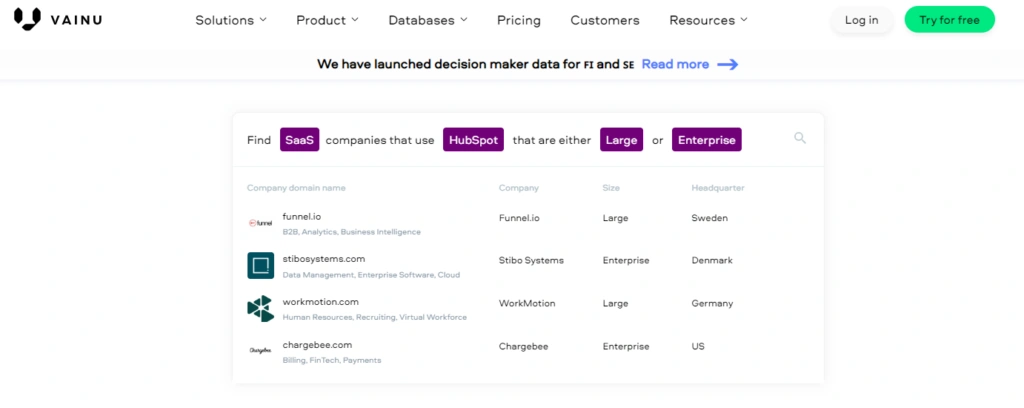This screenshot has width=1024, height=408.
Task: Click the workmotion.com domain name
Action: (321, 302)
